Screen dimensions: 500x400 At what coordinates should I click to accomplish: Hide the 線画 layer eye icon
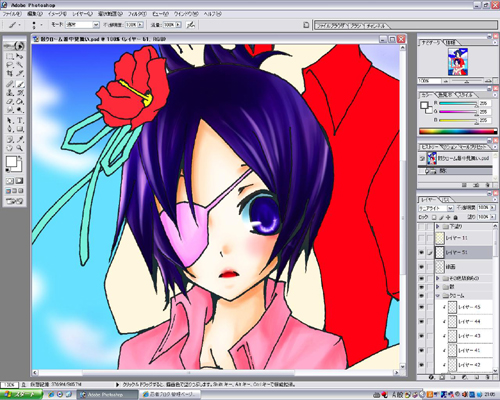[421, 267]
